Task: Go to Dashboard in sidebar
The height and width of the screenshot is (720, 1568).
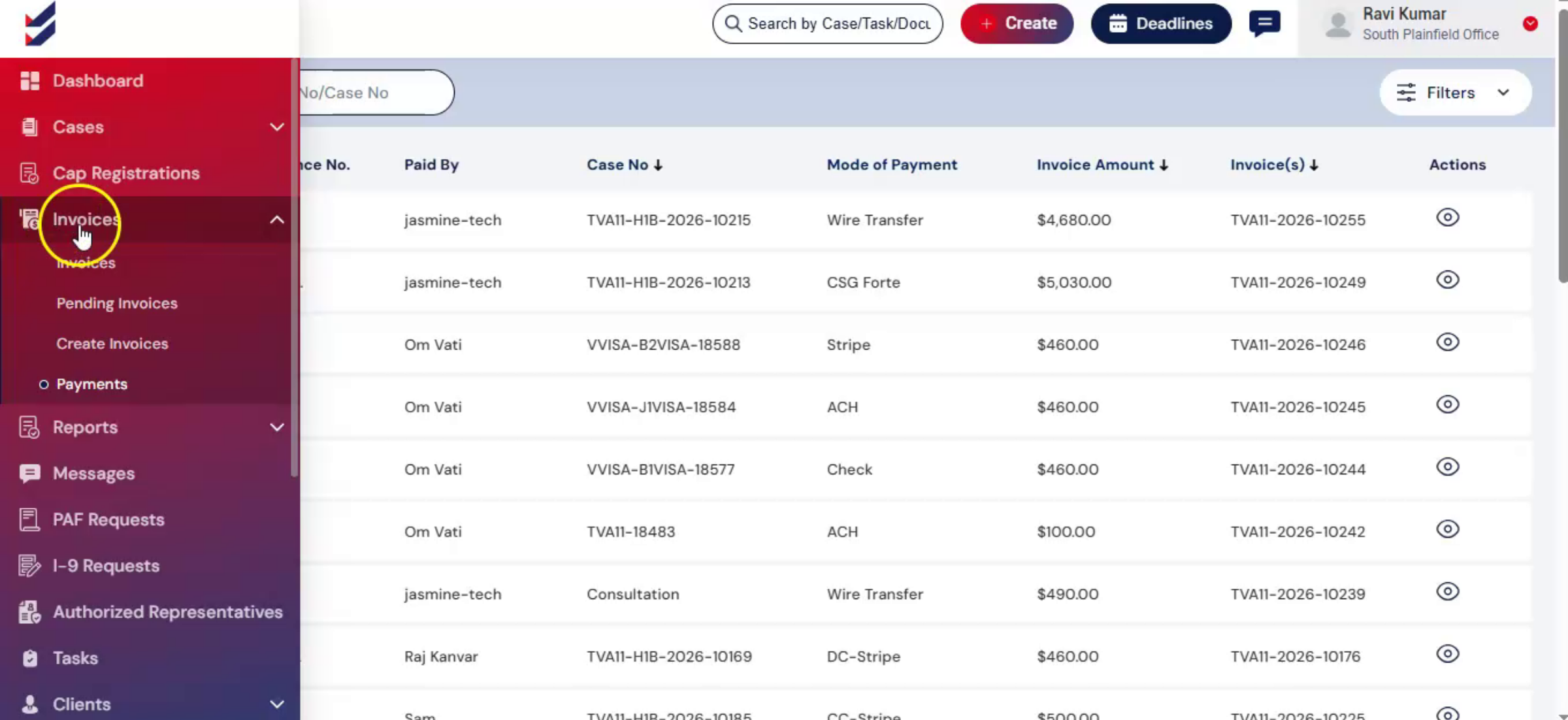Action: (x=98, y=81)
